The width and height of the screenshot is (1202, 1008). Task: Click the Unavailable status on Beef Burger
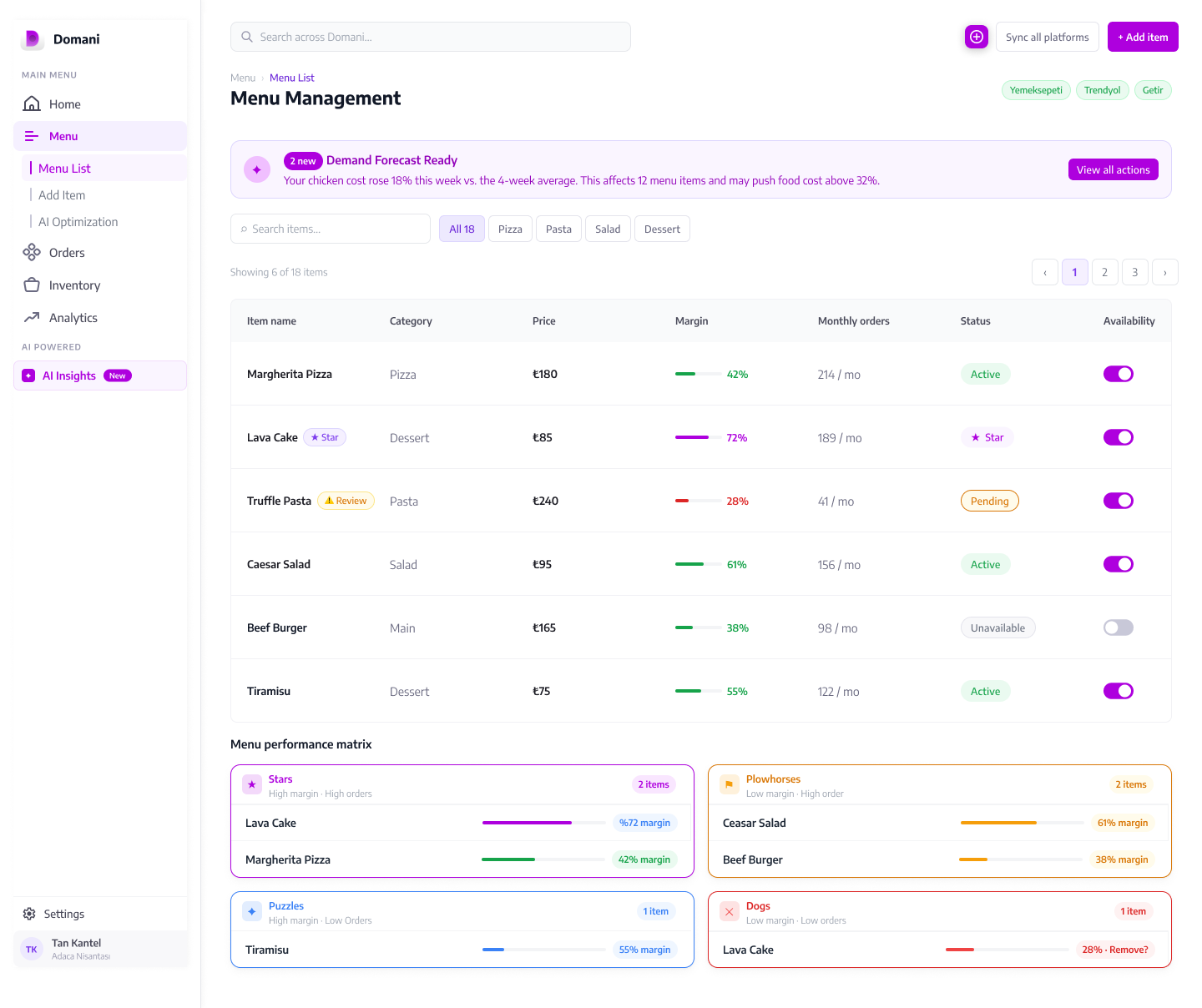click(997, 627)
